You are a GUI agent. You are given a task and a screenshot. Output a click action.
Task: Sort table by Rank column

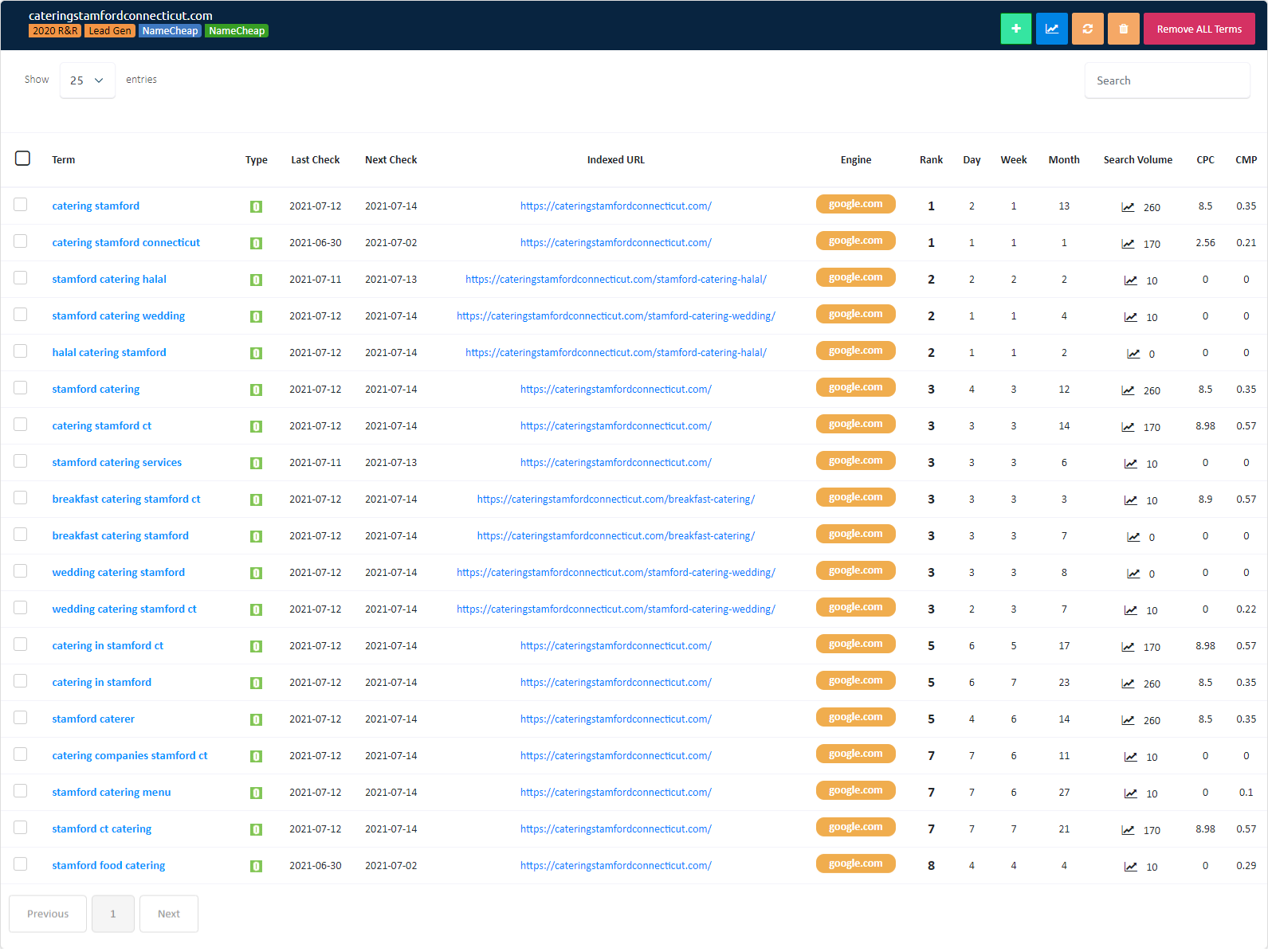[x=931, y=160]
